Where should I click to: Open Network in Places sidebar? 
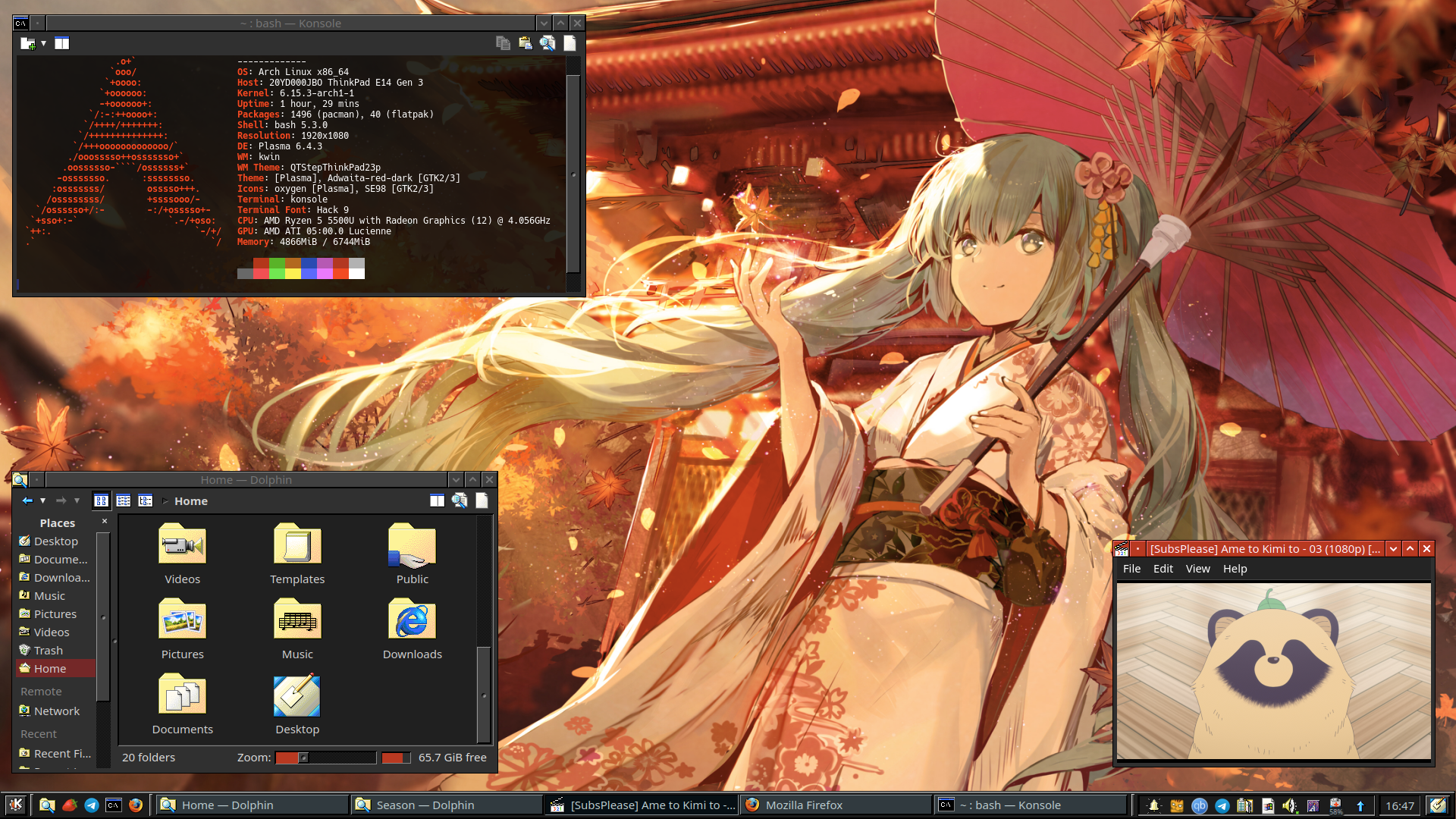[56, 711]
